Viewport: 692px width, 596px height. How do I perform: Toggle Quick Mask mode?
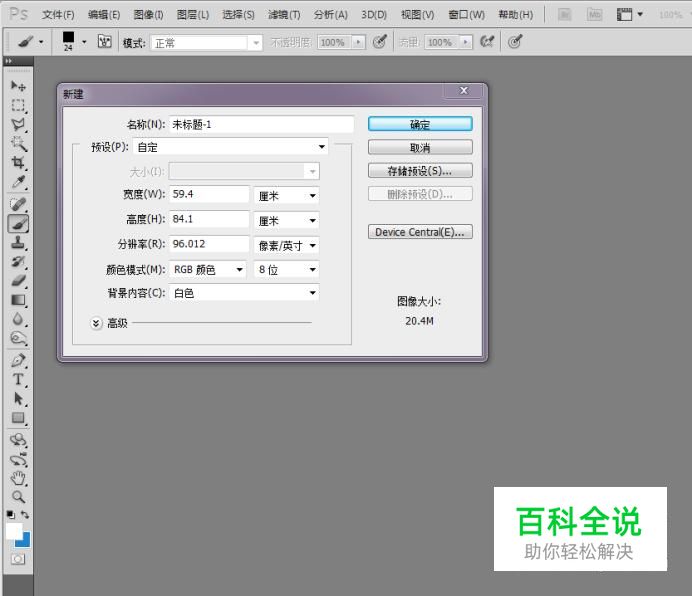pos(18,559)
